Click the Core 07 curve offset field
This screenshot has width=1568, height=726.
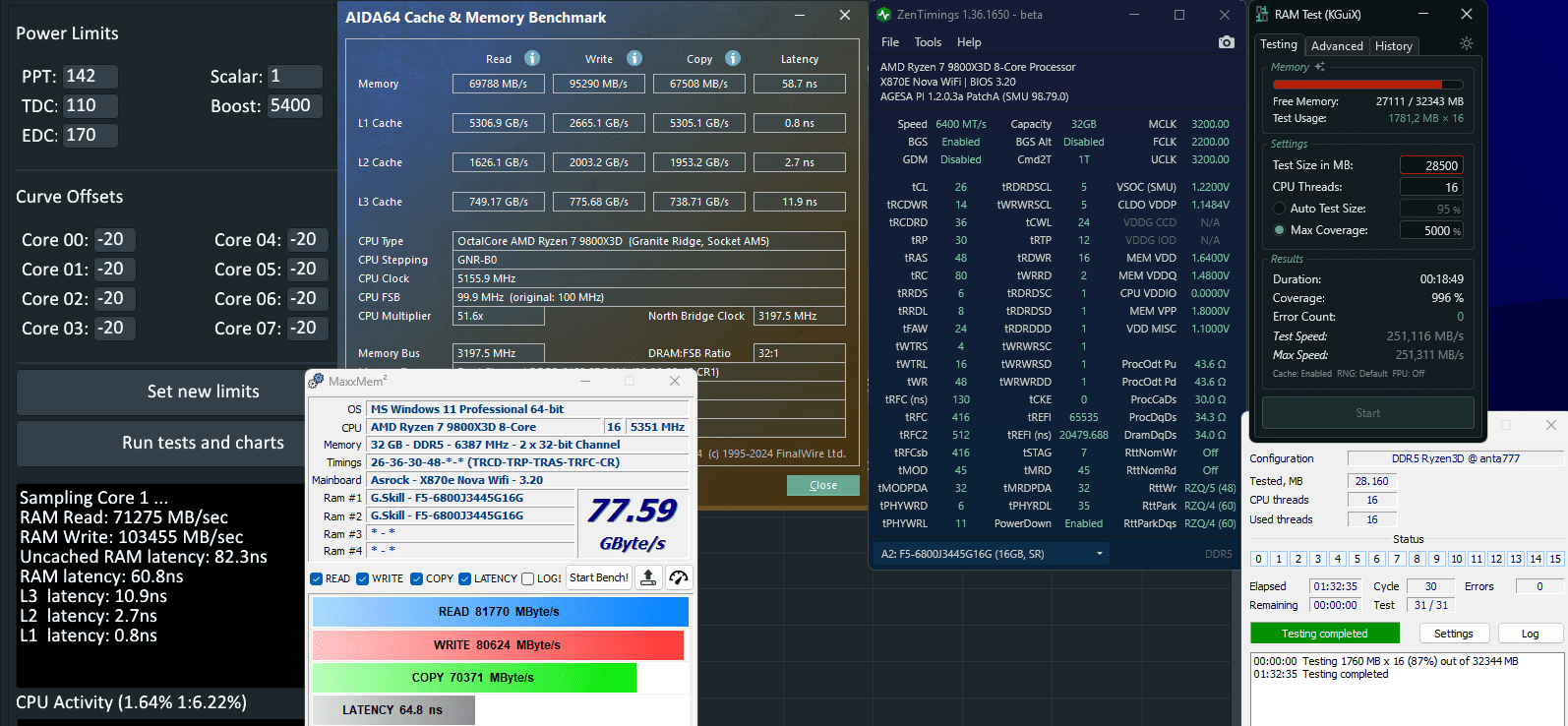308,329
